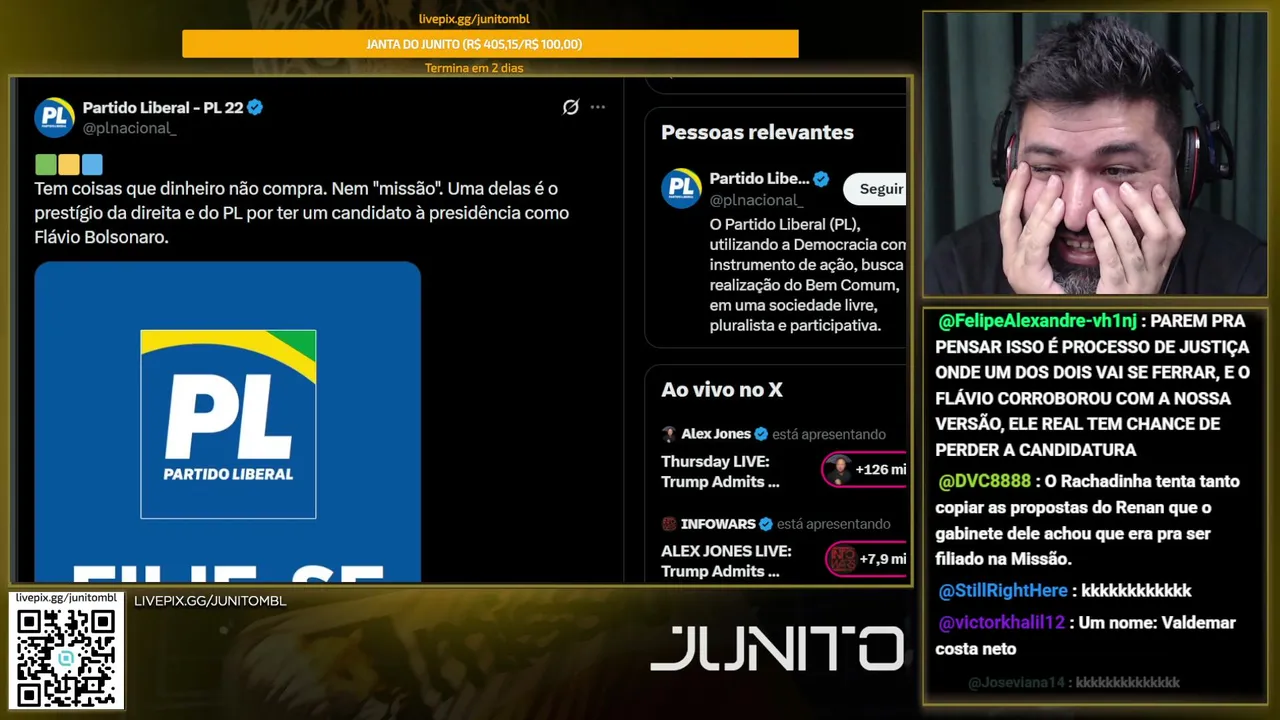The width and height of the screenshot is (1280, 720).
Task: Click the INFOWARS avatar icon
Action: click(x=669, y=524)
